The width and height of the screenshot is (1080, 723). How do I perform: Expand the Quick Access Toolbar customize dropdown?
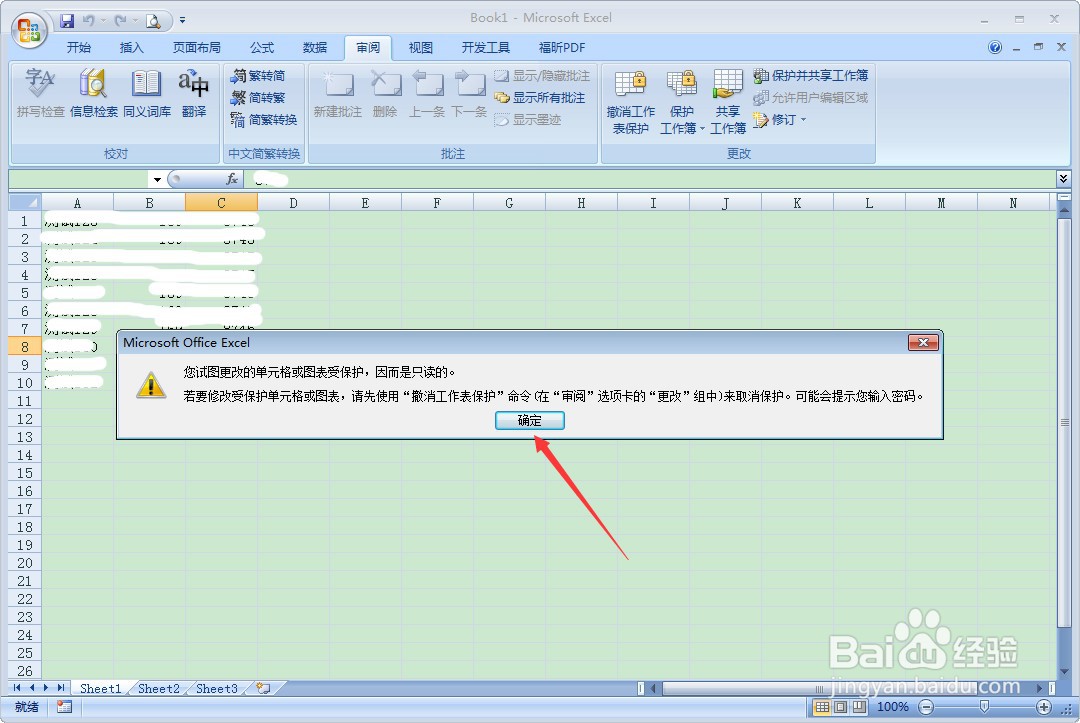[x=182, y=18]
